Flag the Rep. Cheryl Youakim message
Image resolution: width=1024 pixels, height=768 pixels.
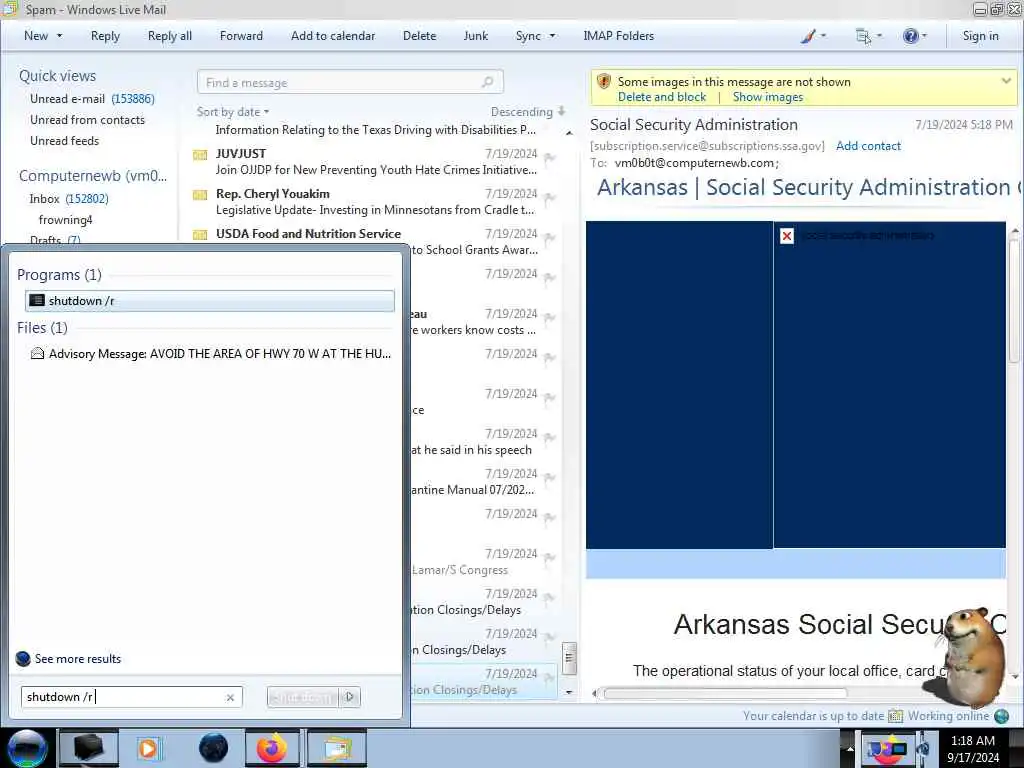(x=550, y=198)
